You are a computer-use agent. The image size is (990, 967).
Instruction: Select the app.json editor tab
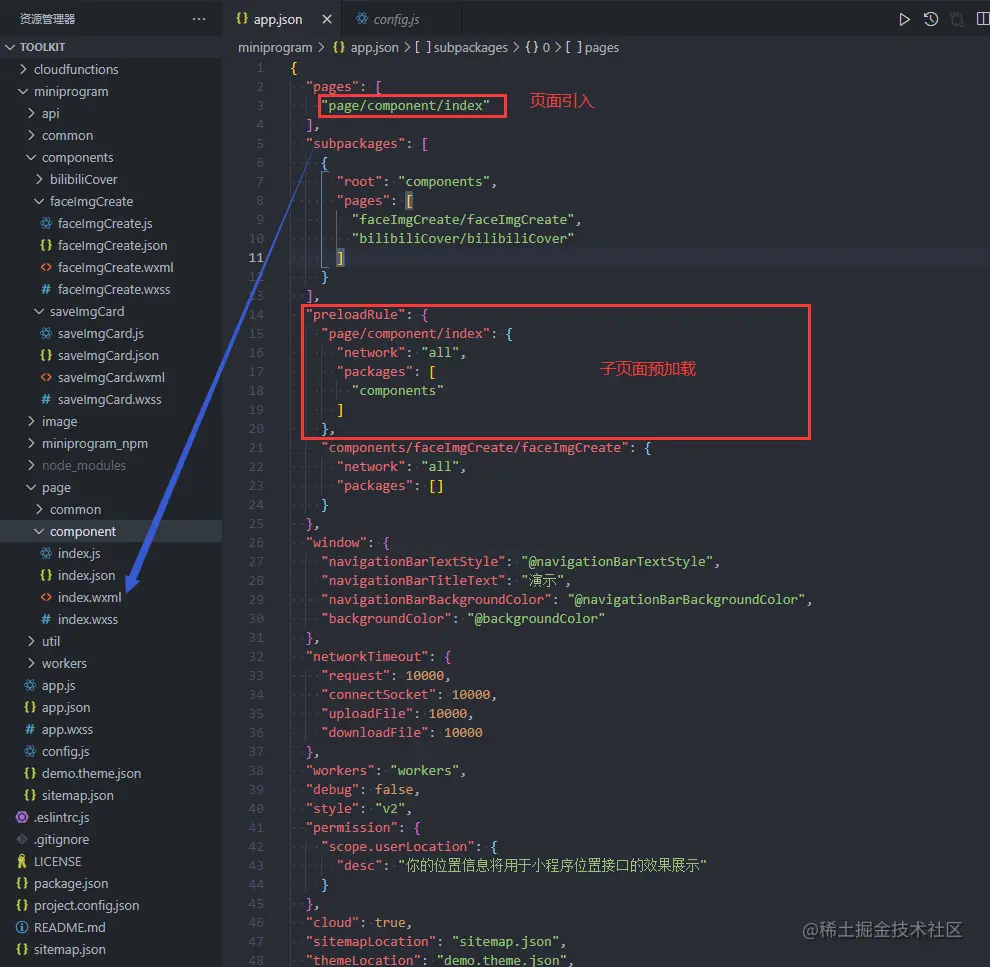click(277, 20)
